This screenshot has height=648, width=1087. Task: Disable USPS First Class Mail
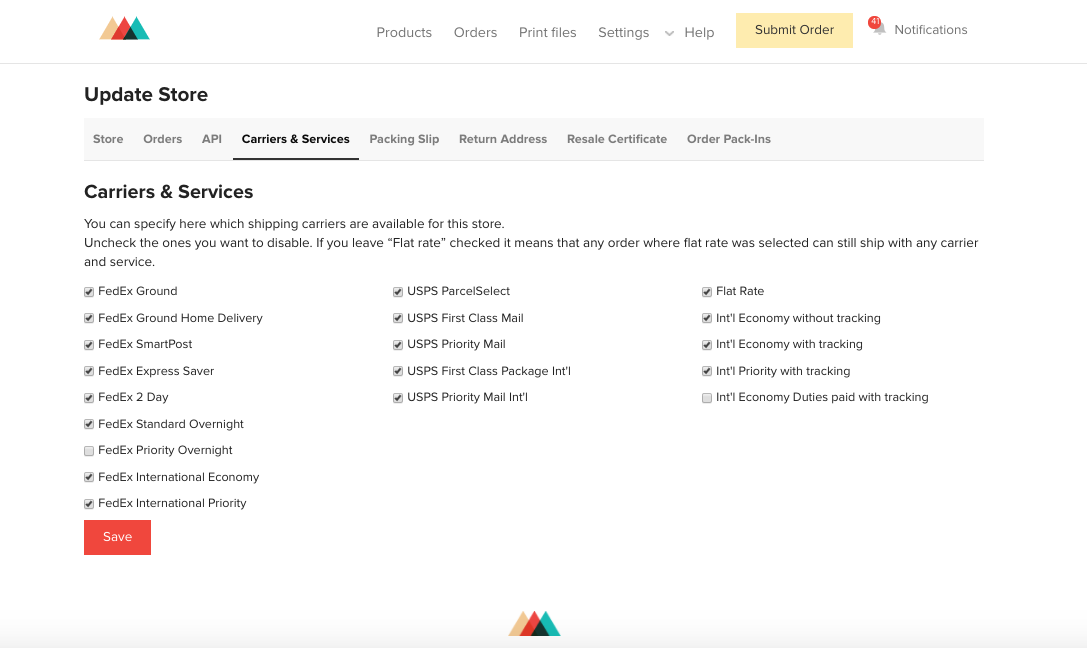point(398,318)
